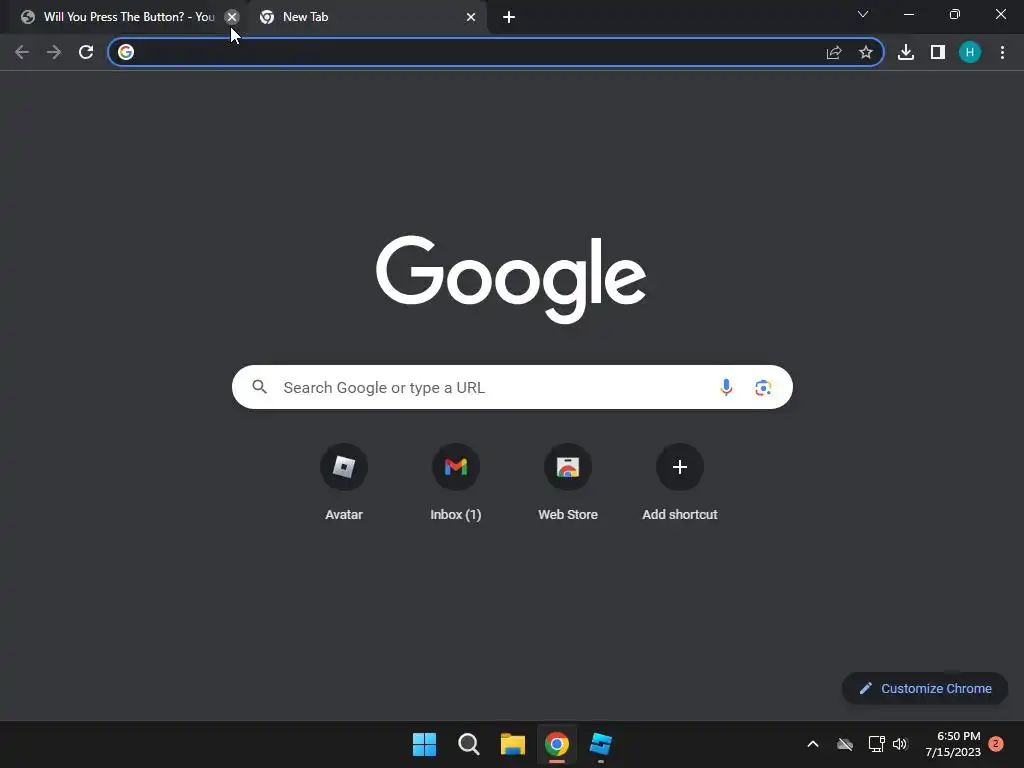Viewport: 1024px width, 768px height.
Task: Toggle the Chrome side panel
Action: point(938,52)
